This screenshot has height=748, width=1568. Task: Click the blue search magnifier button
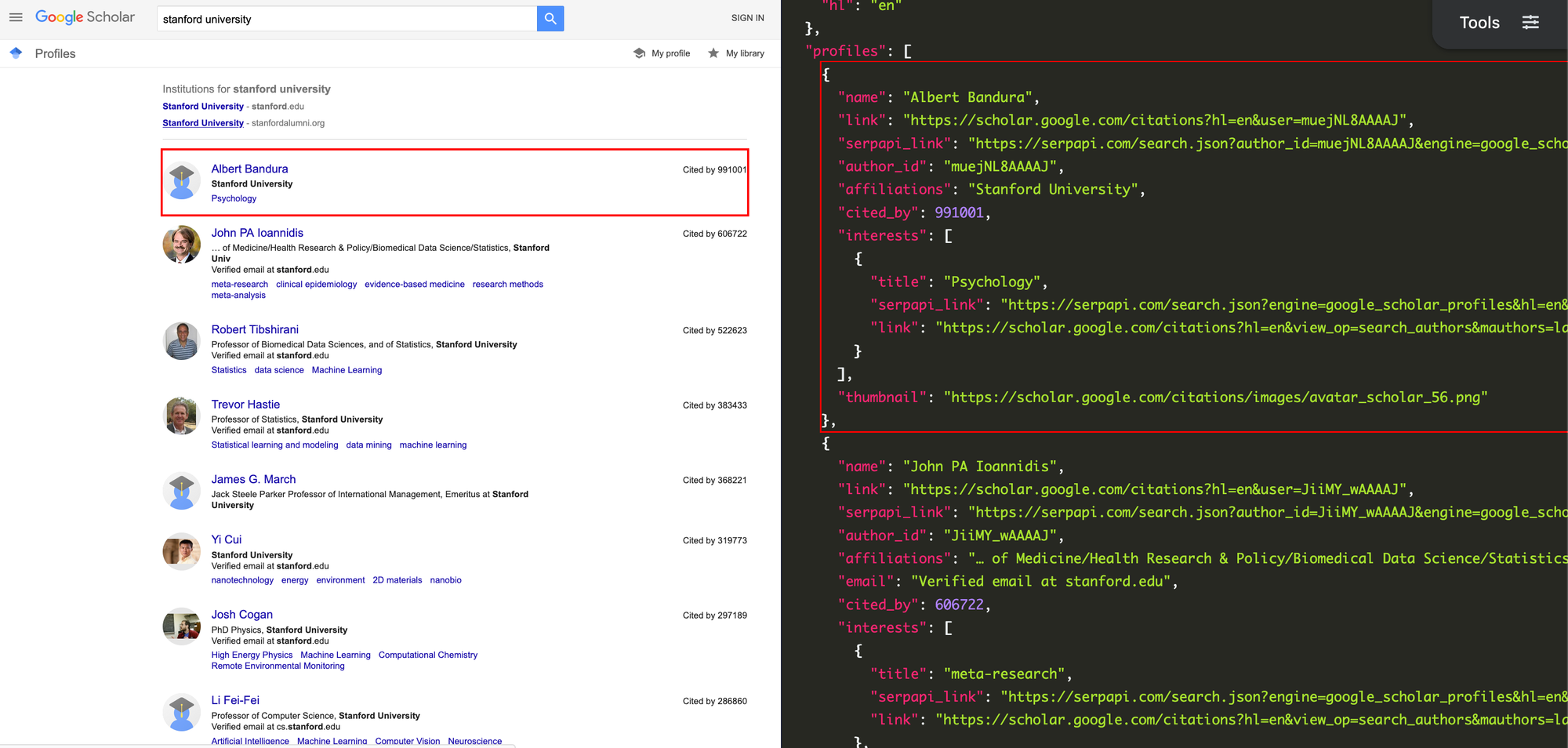coord(550,19)
